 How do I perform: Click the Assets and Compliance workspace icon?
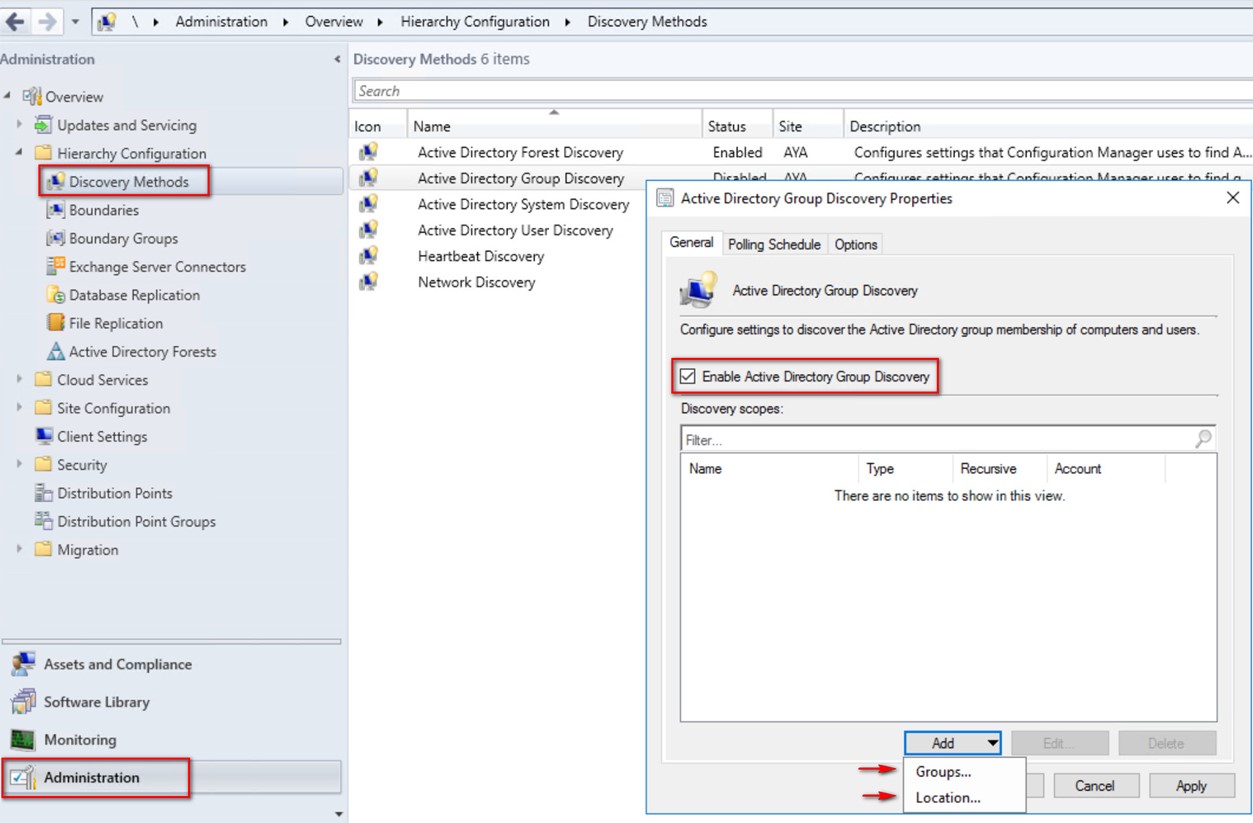pyautogui.click(x=23, y=665)
